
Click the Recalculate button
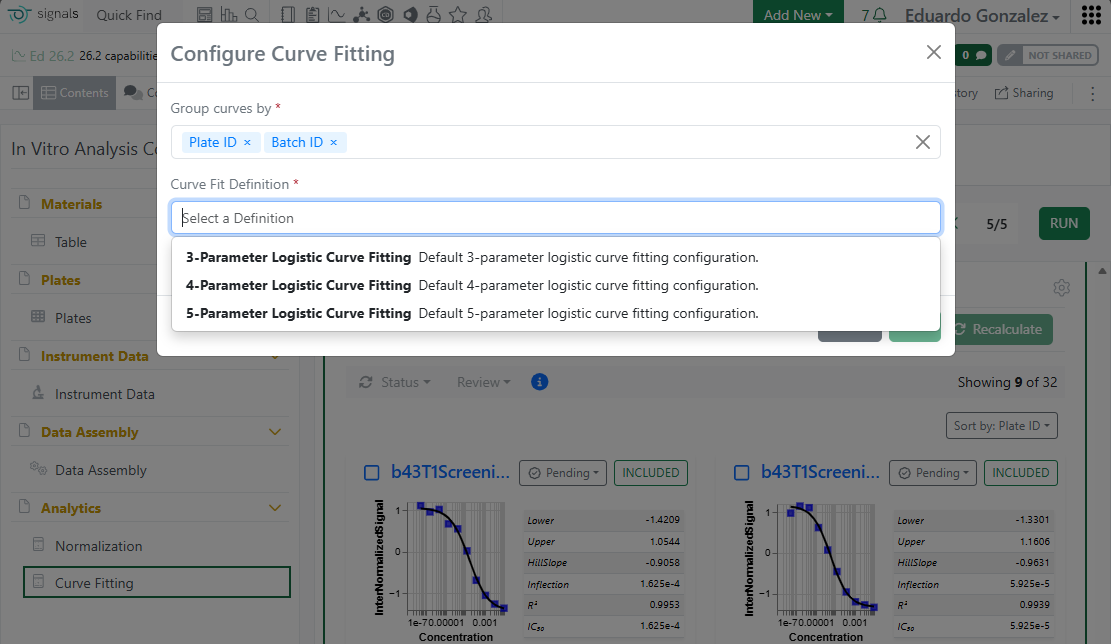(998, 329)
